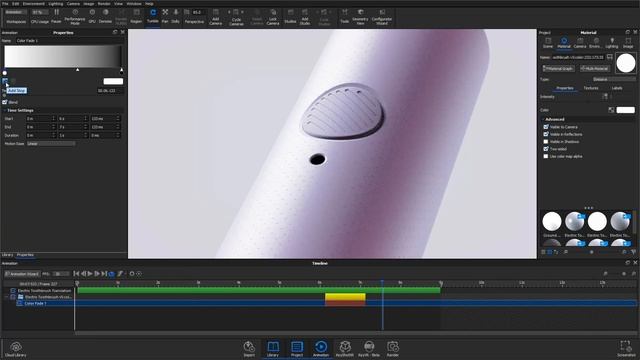Switch to the Labels sub-tab

[x=617, y=88]
